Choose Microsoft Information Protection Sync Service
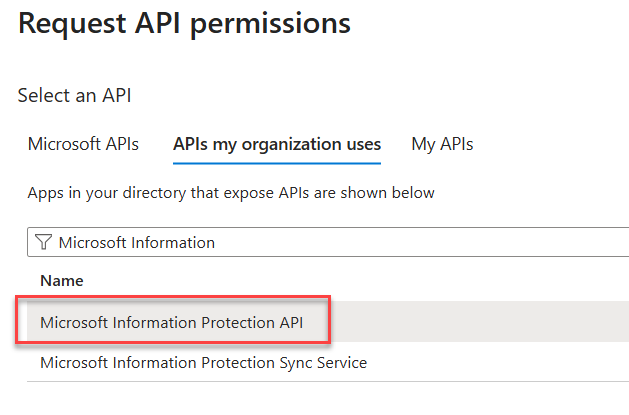 203,362
